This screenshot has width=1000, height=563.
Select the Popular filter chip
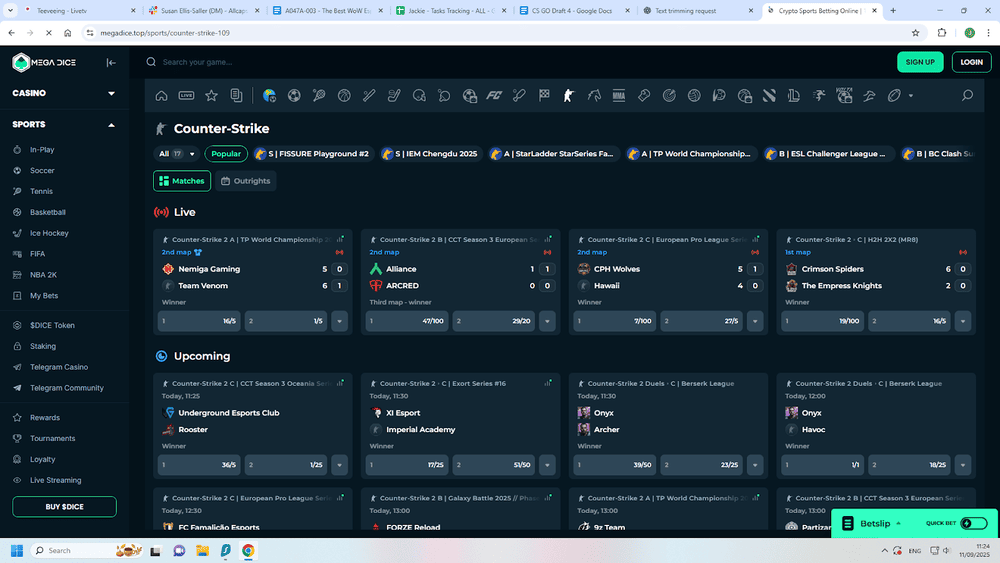(226, 154)
